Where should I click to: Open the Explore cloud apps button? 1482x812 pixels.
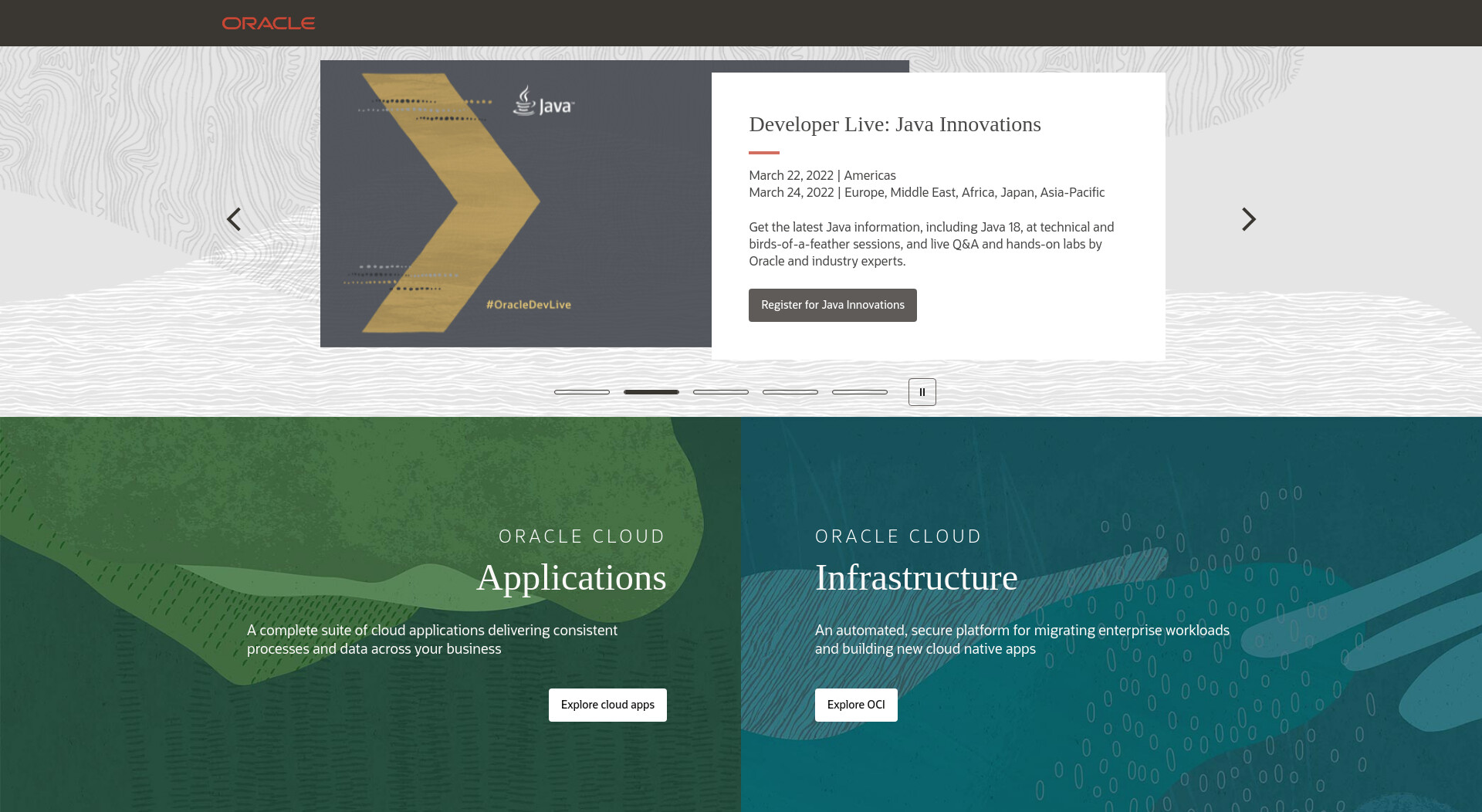(607, 705)
